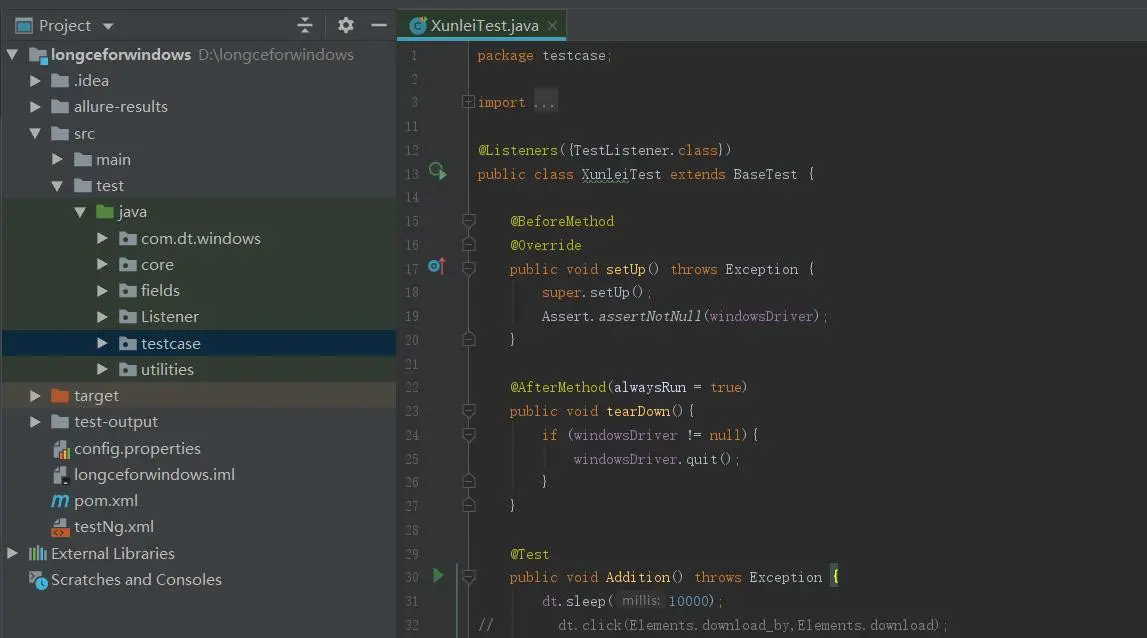Run the Addition test with green arrow
This screenshot has height=638, width=1147.
(438, 576)
